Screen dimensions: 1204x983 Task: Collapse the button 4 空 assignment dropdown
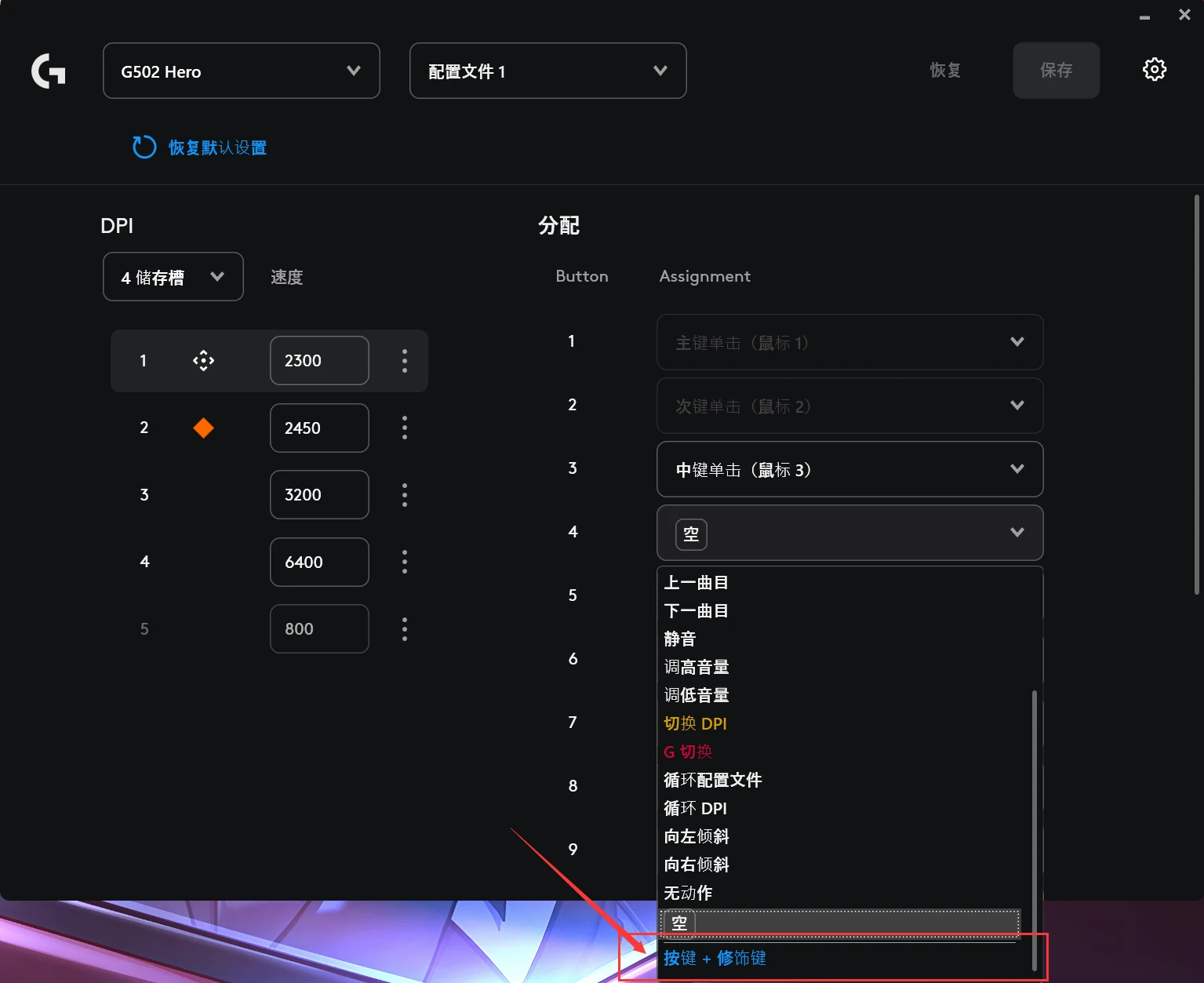(x=849, y=533)
